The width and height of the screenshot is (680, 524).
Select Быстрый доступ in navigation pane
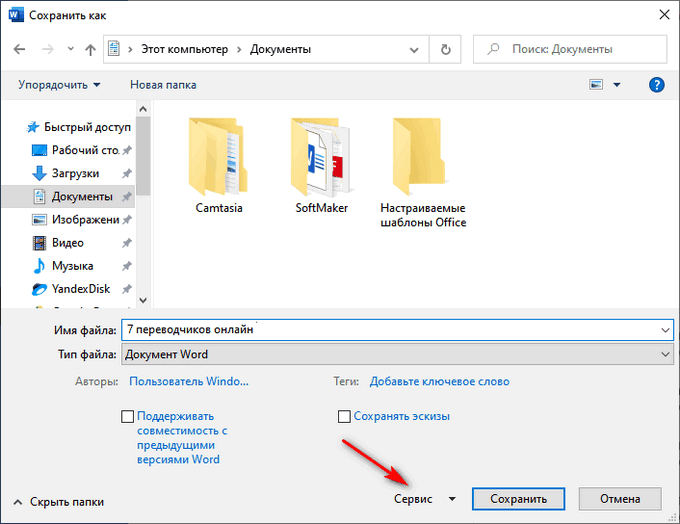(x=78, y=127)
